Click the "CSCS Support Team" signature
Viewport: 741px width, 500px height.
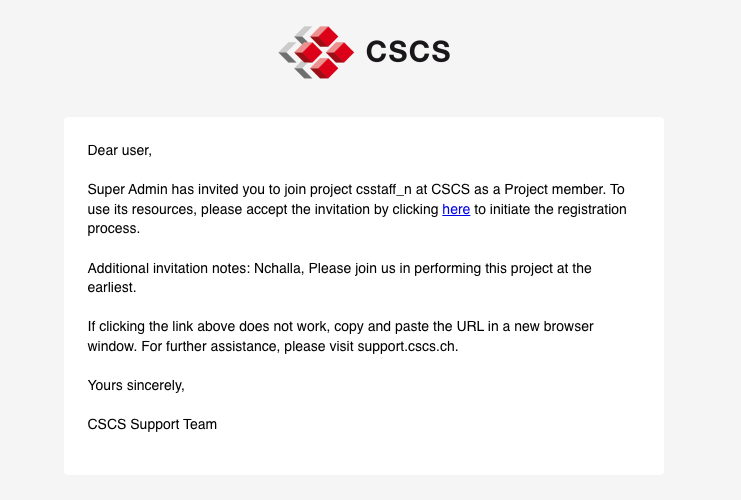click(152, 424)
